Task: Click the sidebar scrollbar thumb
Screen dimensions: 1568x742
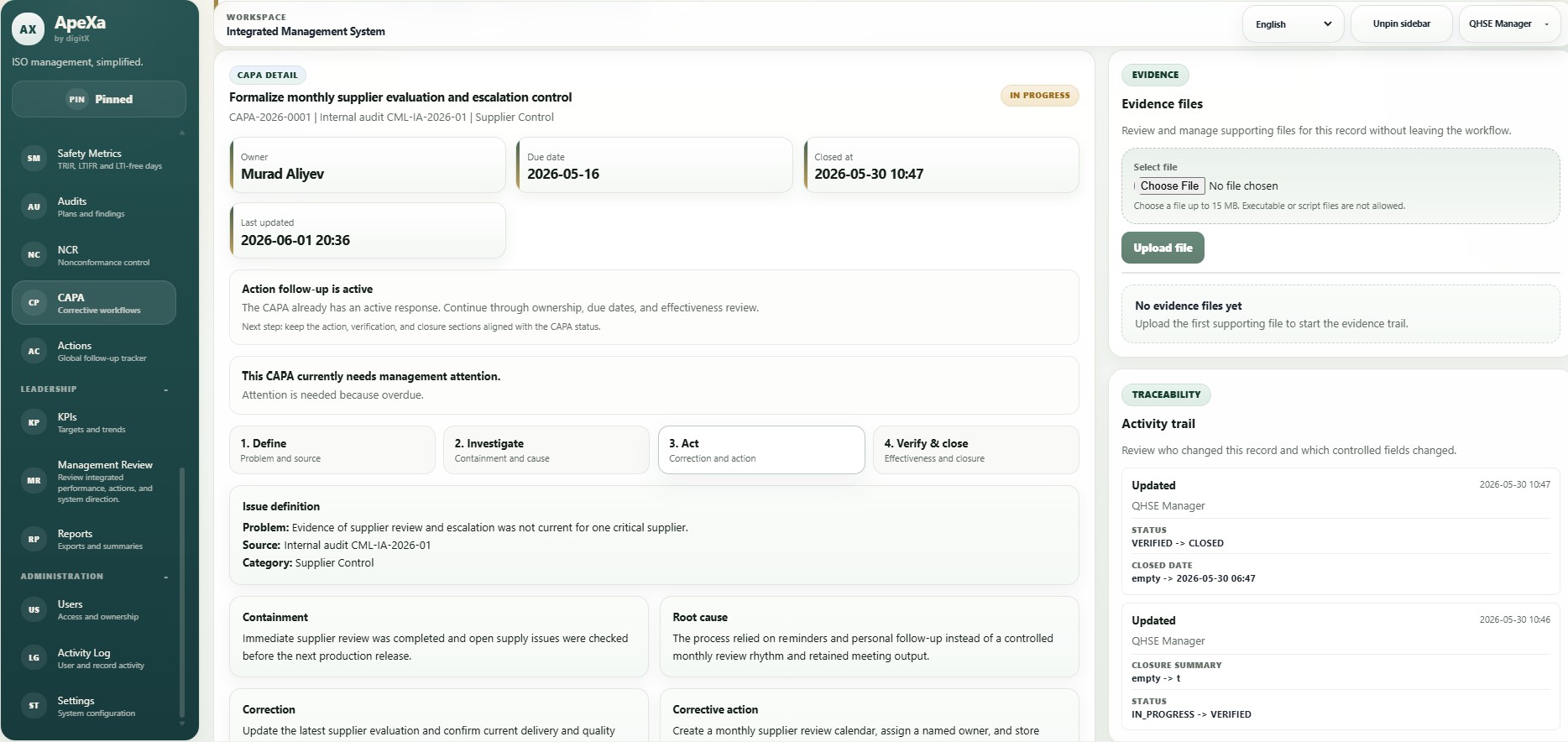Action: [x=182, y=592]
